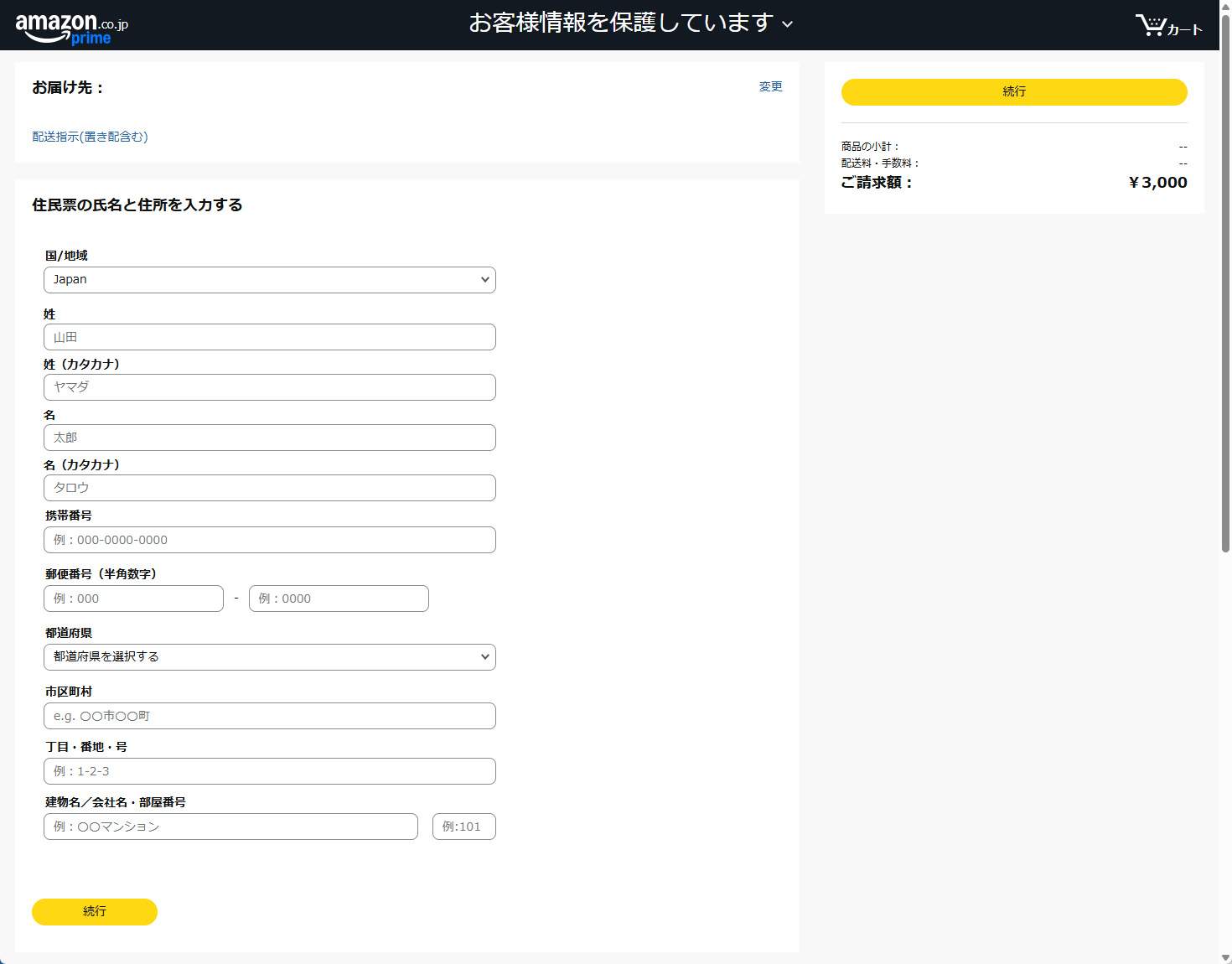Click the 都道府県 field label

(x=69, y=633)
